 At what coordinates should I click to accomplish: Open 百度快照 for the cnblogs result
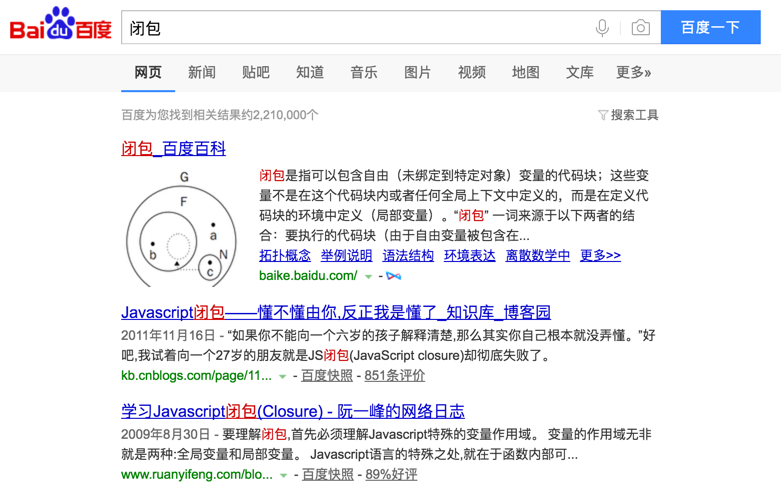[327, 375]
